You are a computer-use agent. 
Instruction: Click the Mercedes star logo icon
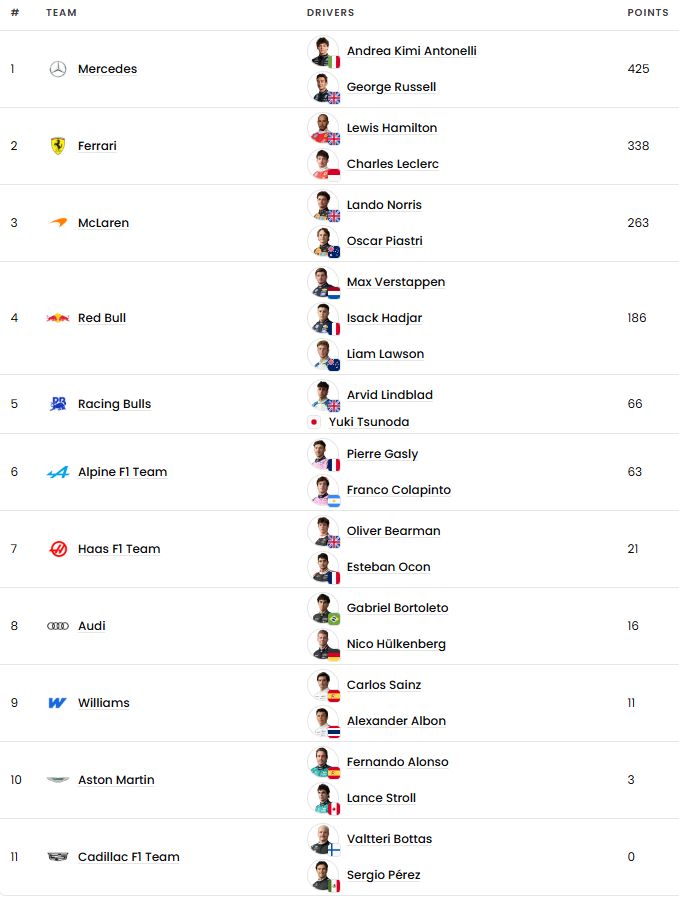[58, 69]
